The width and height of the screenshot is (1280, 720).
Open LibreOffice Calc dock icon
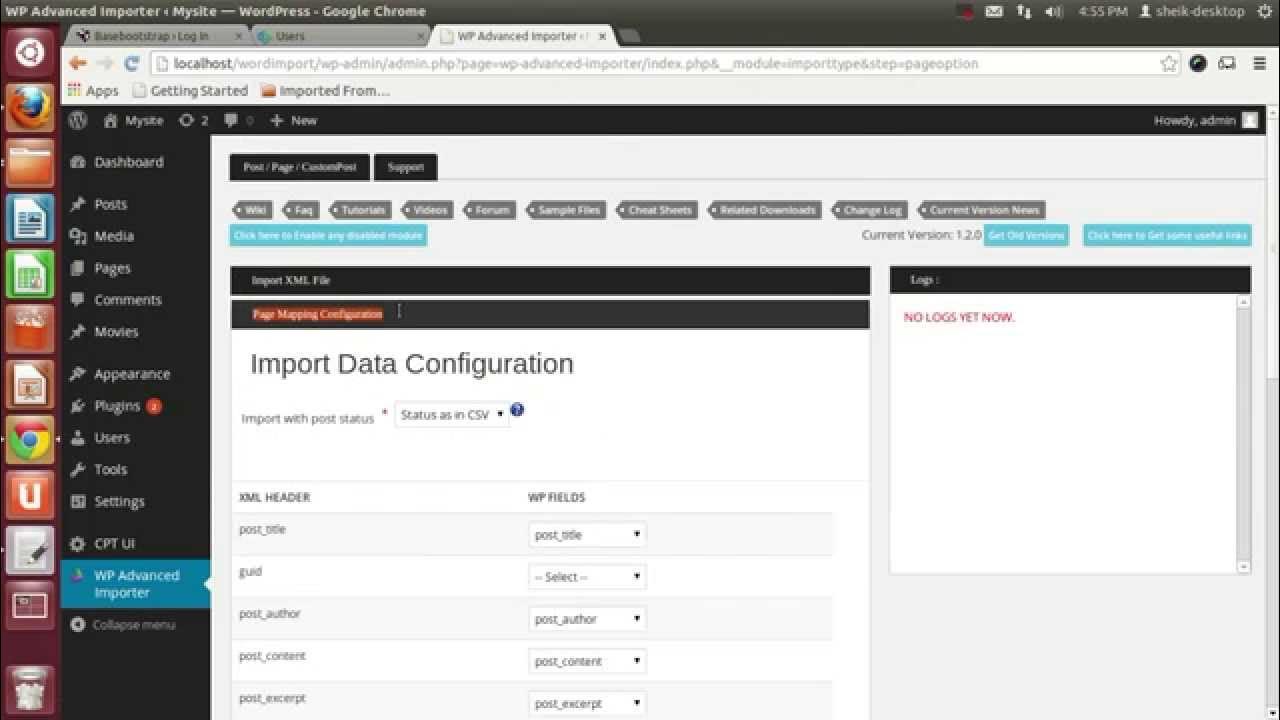coord(29,274)
